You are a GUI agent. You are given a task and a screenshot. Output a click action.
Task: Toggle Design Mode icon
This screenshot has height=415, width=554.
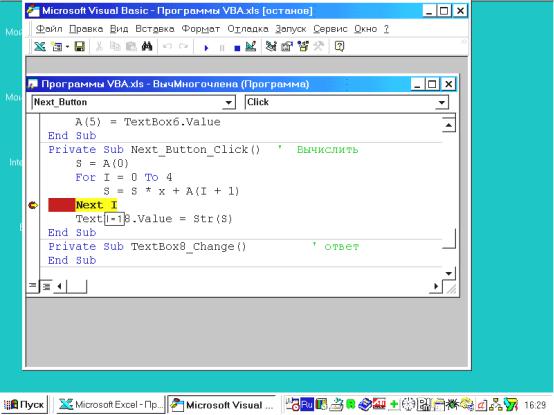click(251, 46)
